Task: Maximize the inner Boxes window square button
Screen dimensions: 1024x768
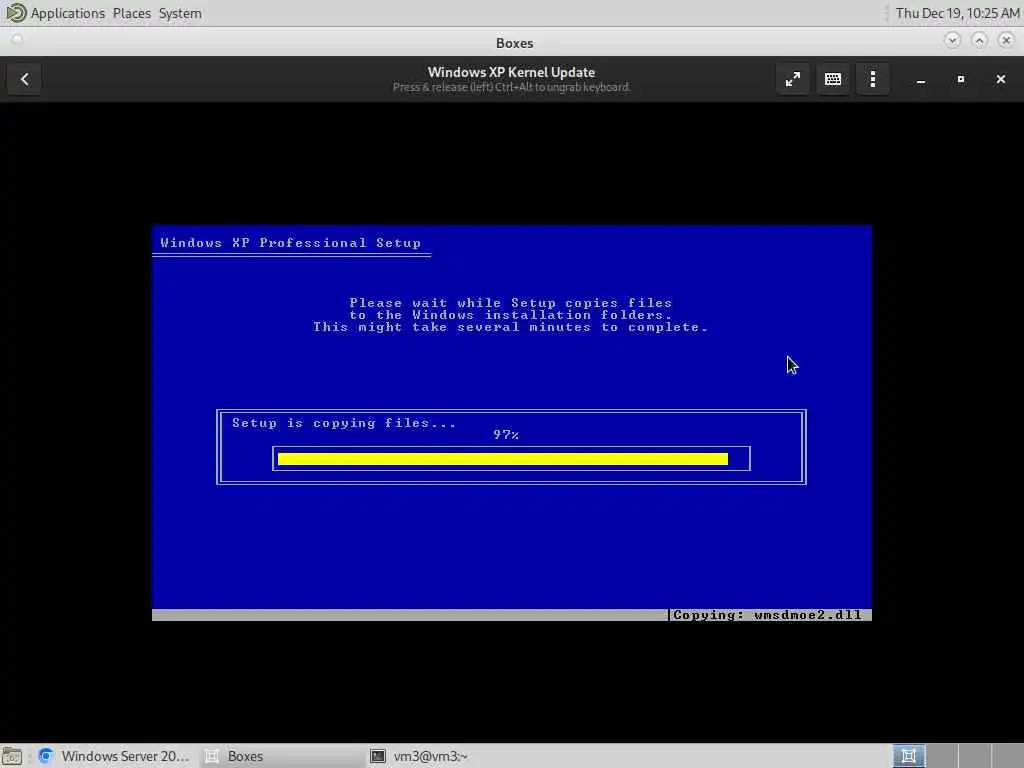Action: point(961,79)
